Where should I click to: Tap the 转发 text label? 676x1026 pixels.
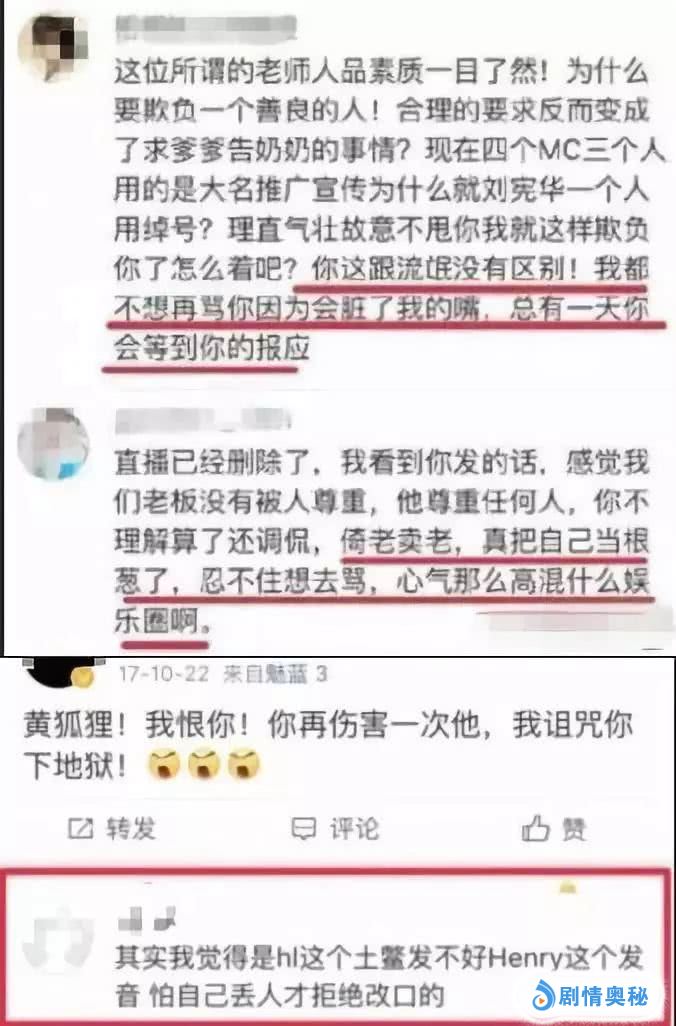click(x=131, y=828)
